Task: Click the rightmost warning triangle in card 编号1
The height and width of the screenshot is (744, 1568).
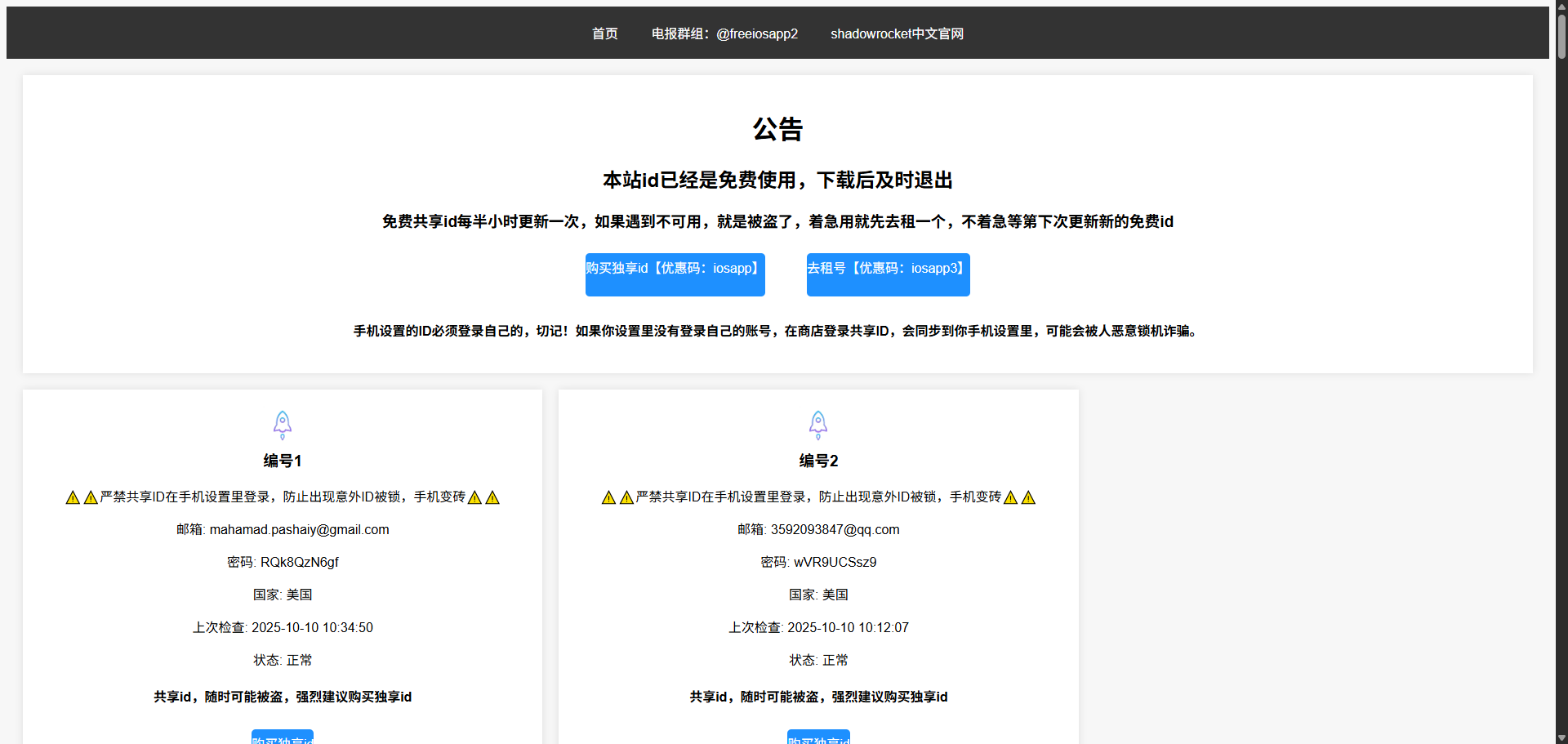Action: [x=492, y=497]
